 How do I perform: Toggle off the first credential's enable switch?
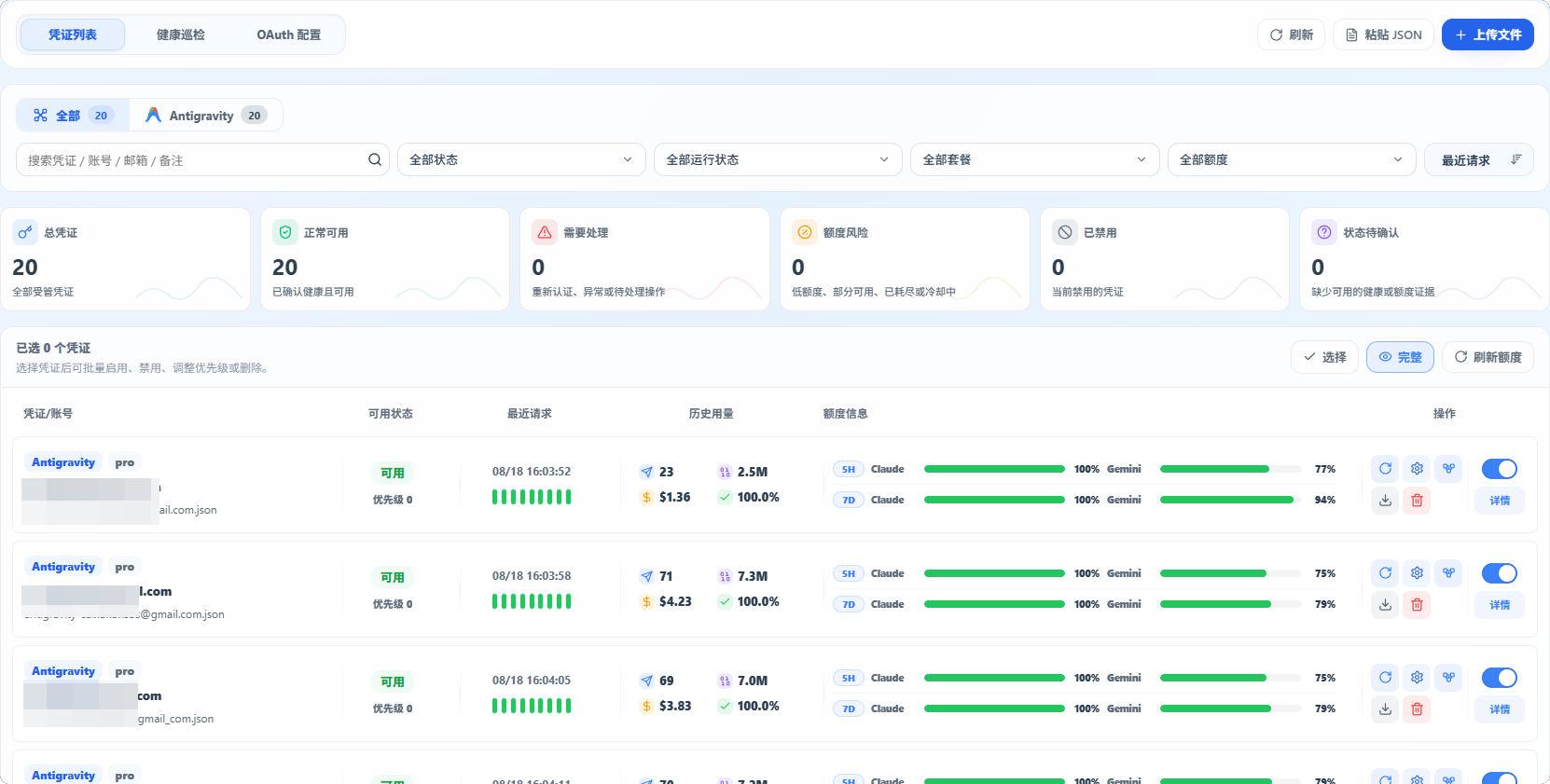click(1500, 469)
